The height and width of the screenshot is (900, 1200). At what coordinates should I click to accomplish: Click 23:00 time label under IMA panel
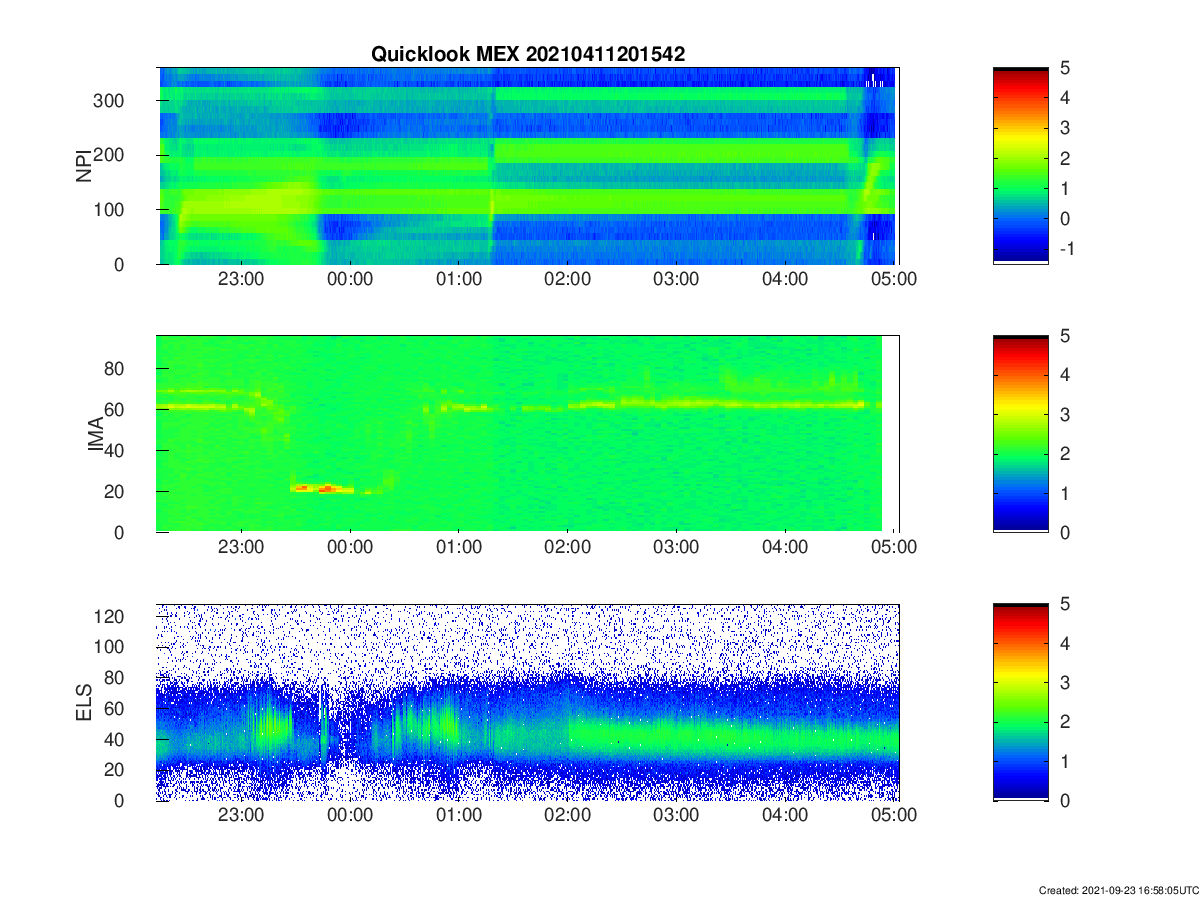[240, 548]
